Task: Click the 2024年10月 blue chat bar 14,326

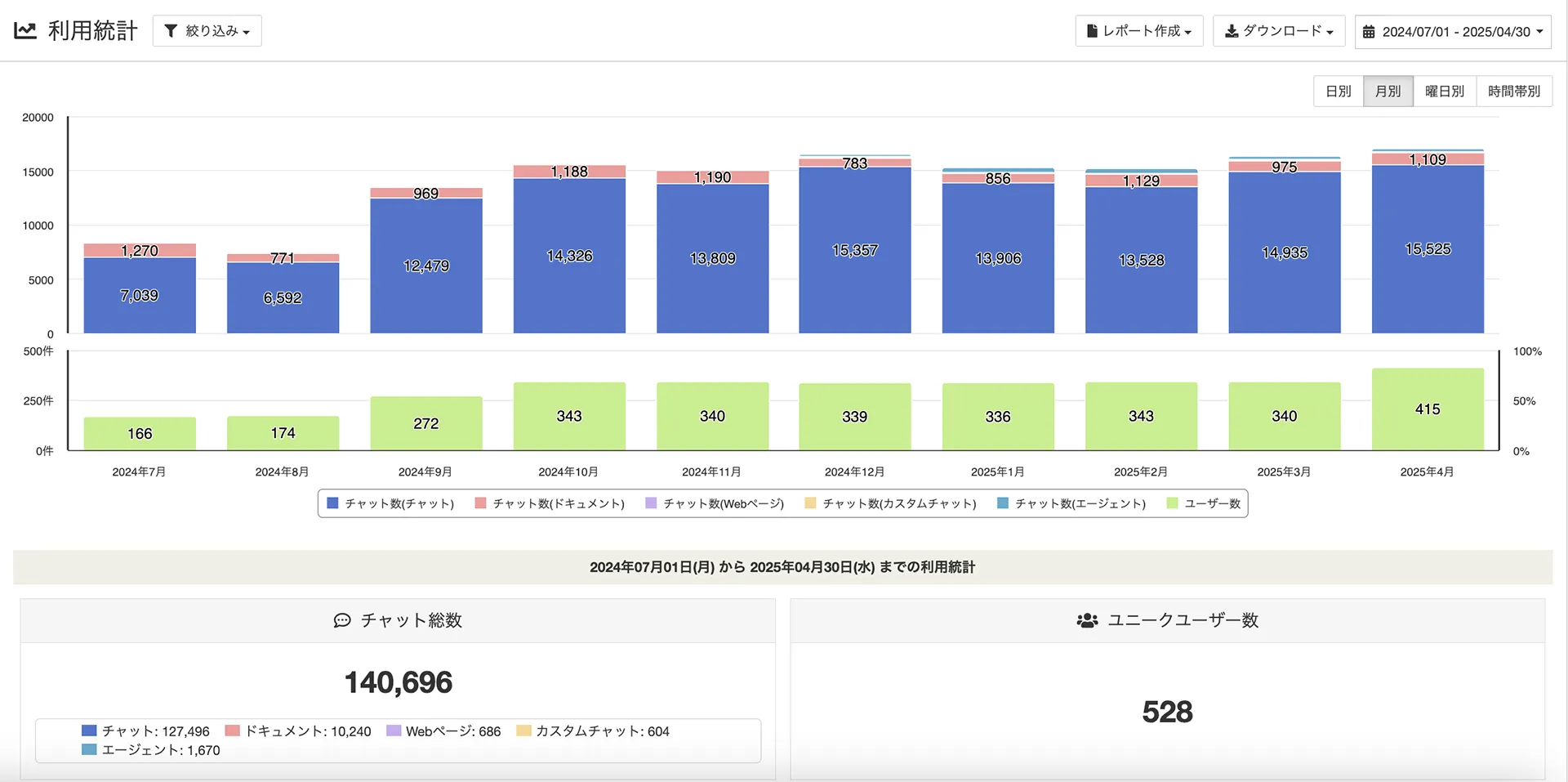Action: (569, 256)
